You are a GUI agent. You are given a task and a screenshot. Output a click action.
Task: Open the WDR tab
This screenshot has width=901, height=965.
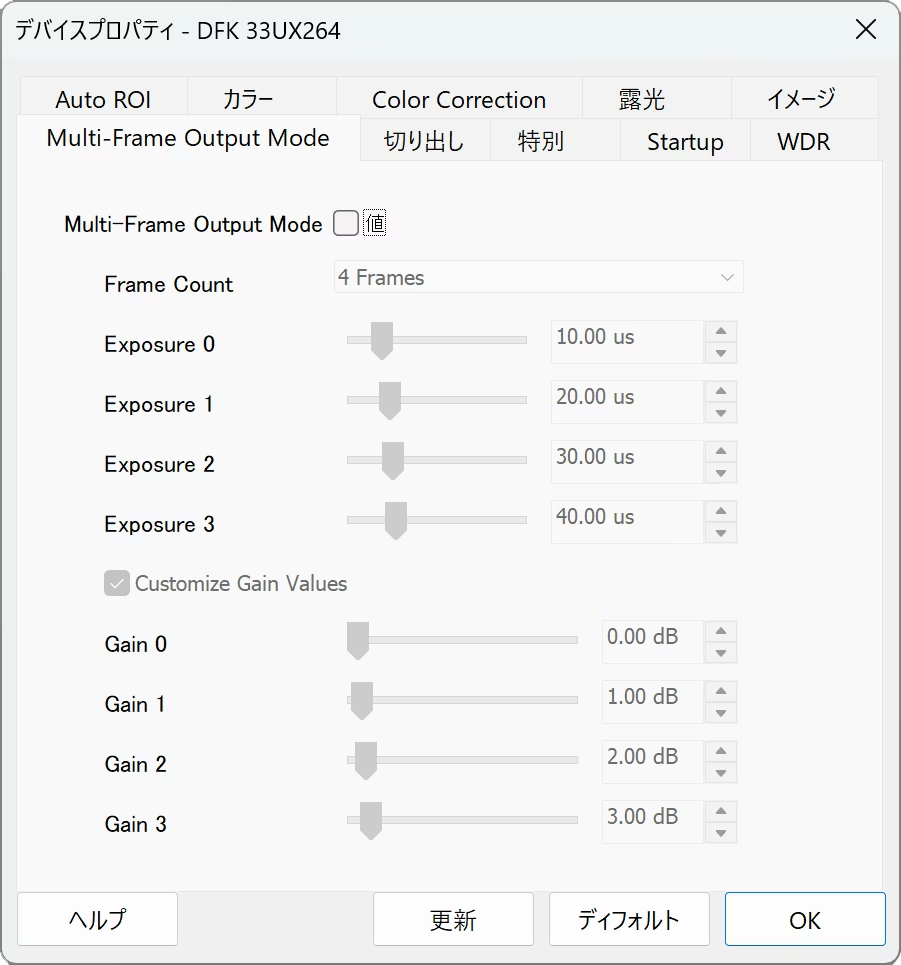coord(803,142)
